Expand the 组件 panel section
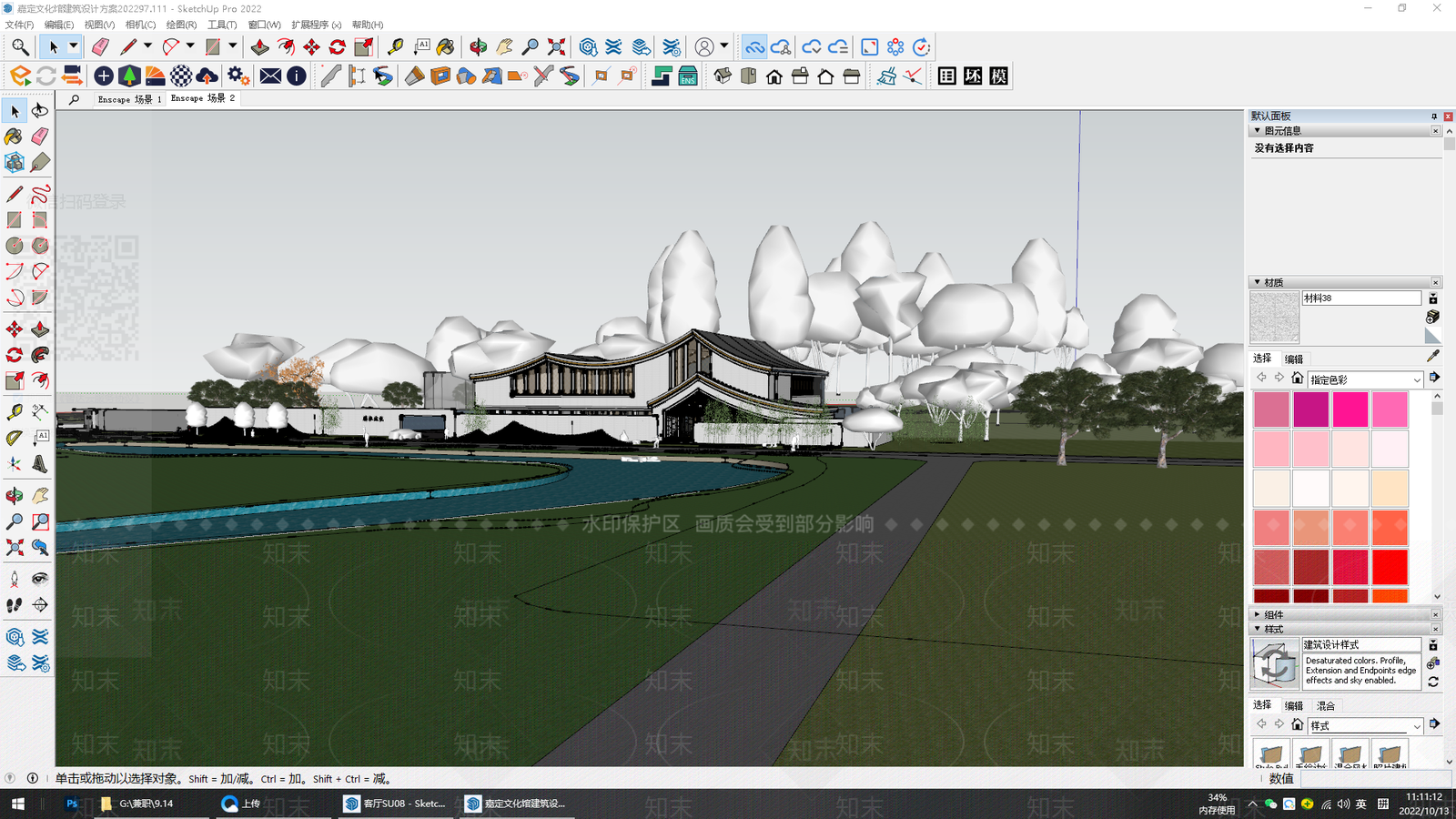This screenshot has width=1456, height=819. point(1258,615)
